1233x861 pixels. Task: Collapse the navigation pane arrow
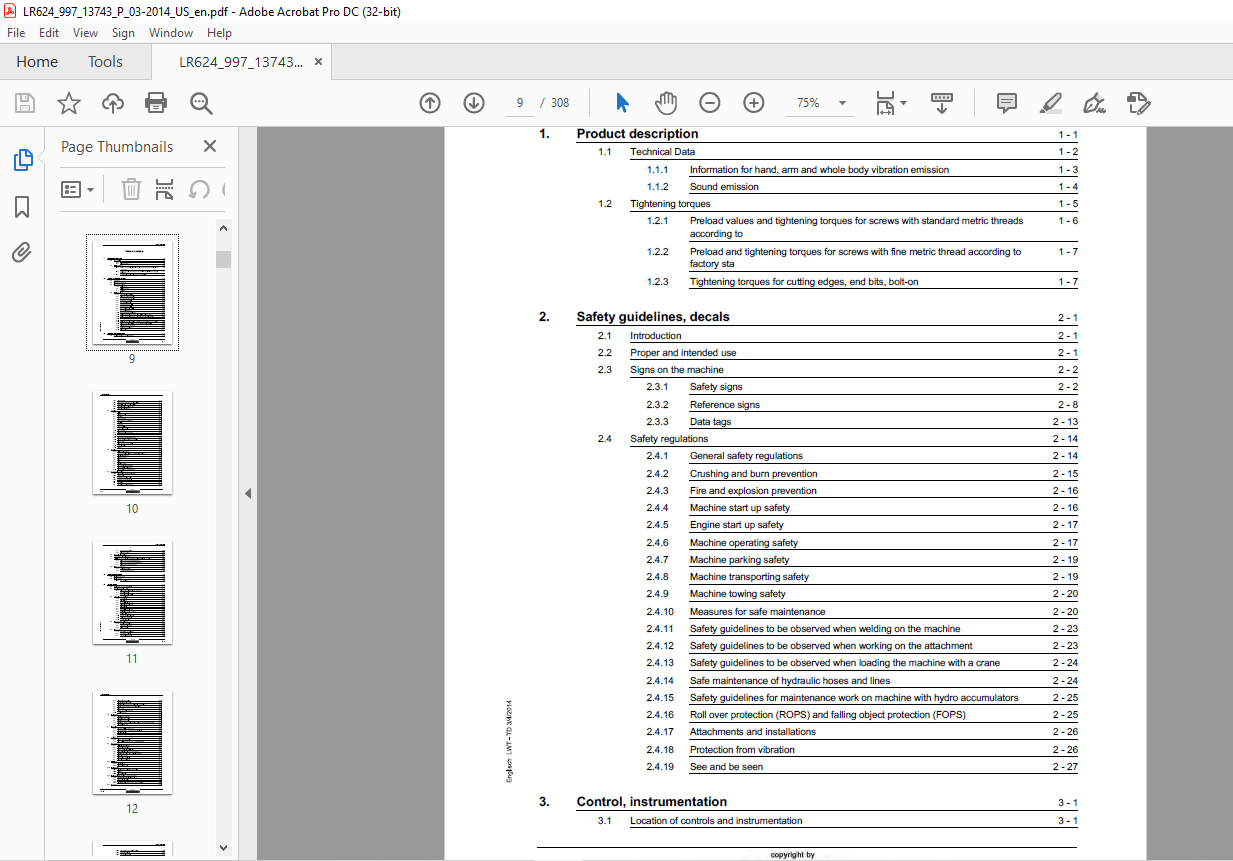click(x=248, y=493)
